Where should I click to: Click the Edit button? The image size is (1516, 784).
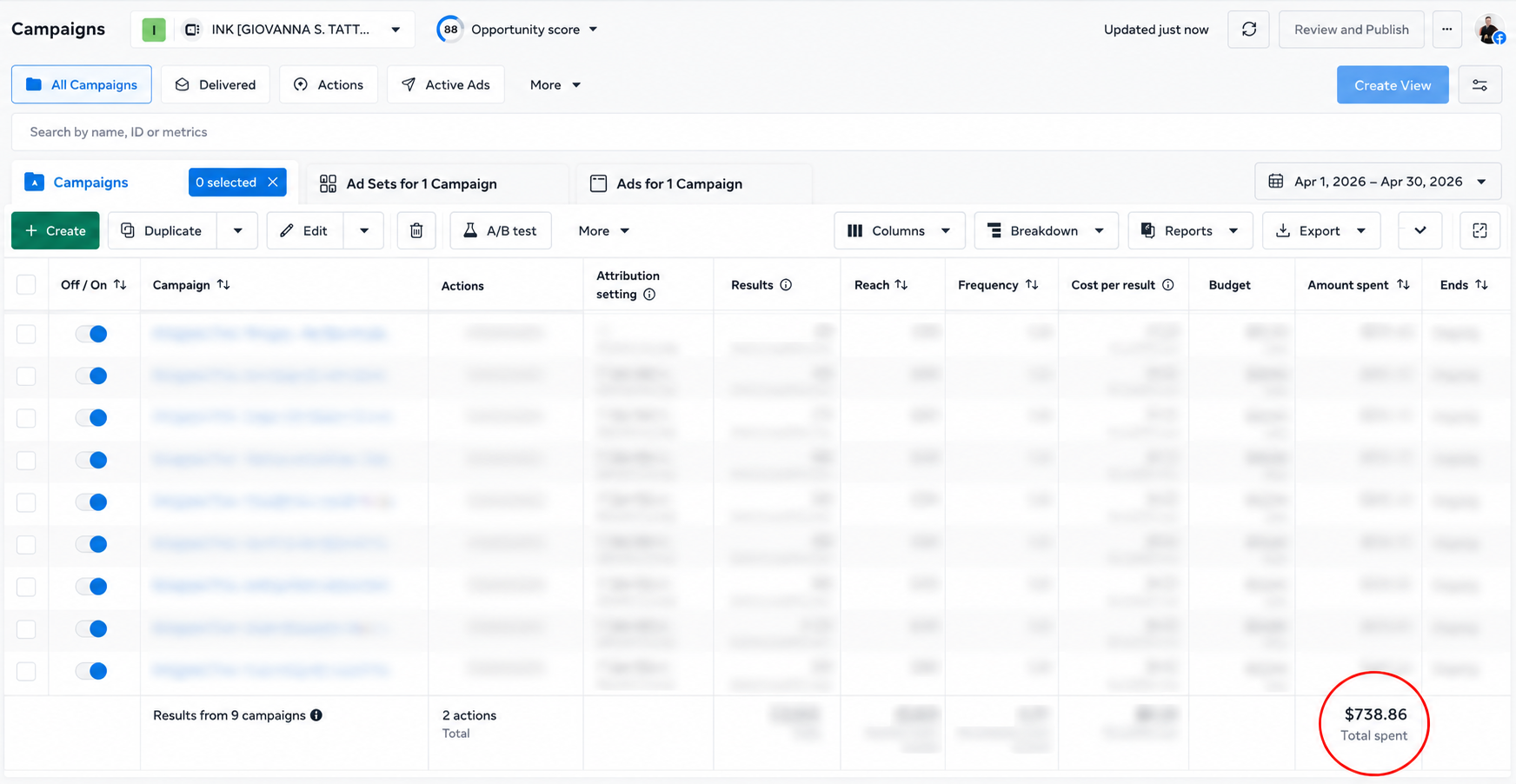coord(305,230)
